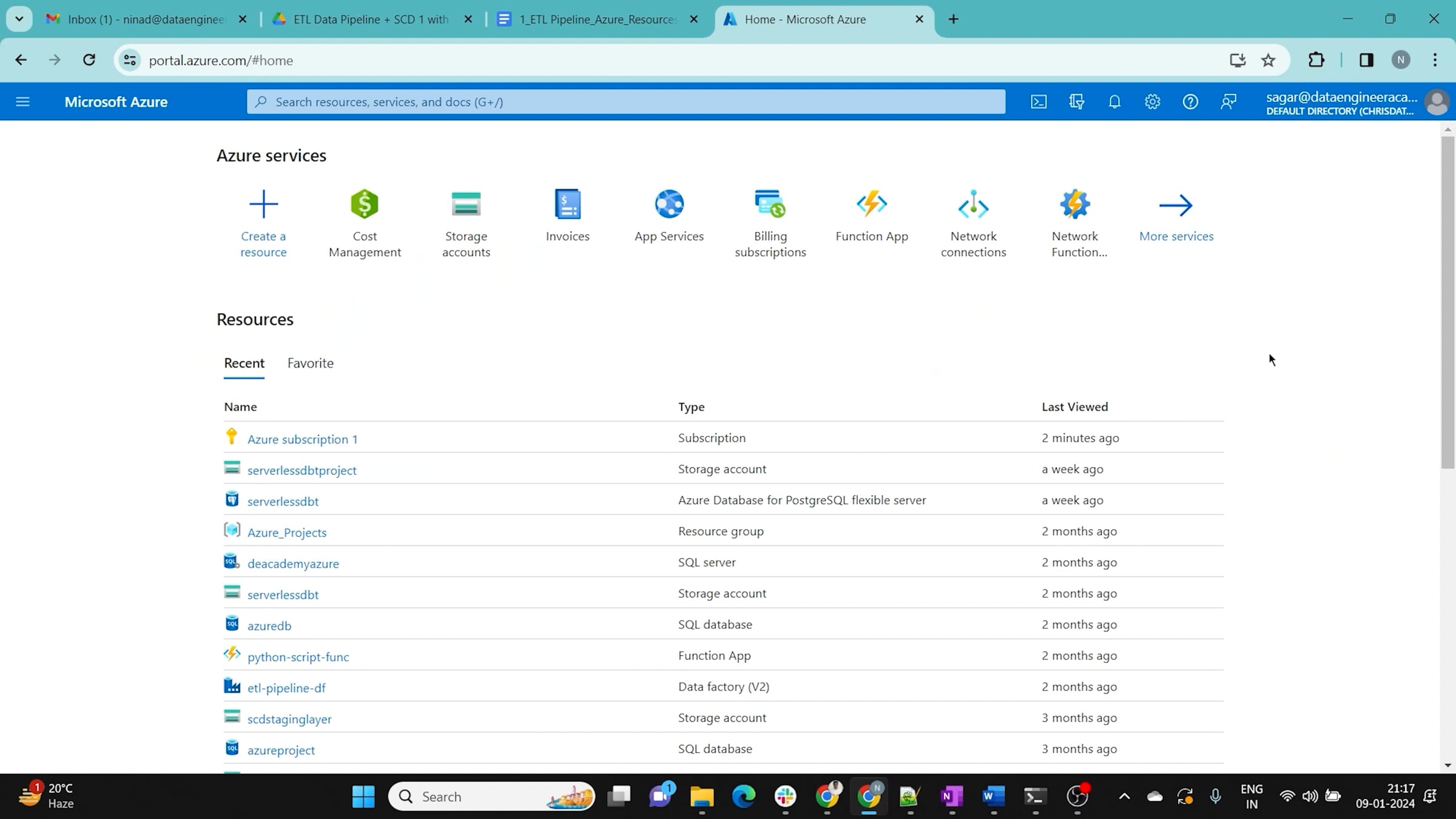Image resolution: width=1456 pixels, height=819 pixels.
Task: Switch to the Favorite resources tab
Action: 310,363
